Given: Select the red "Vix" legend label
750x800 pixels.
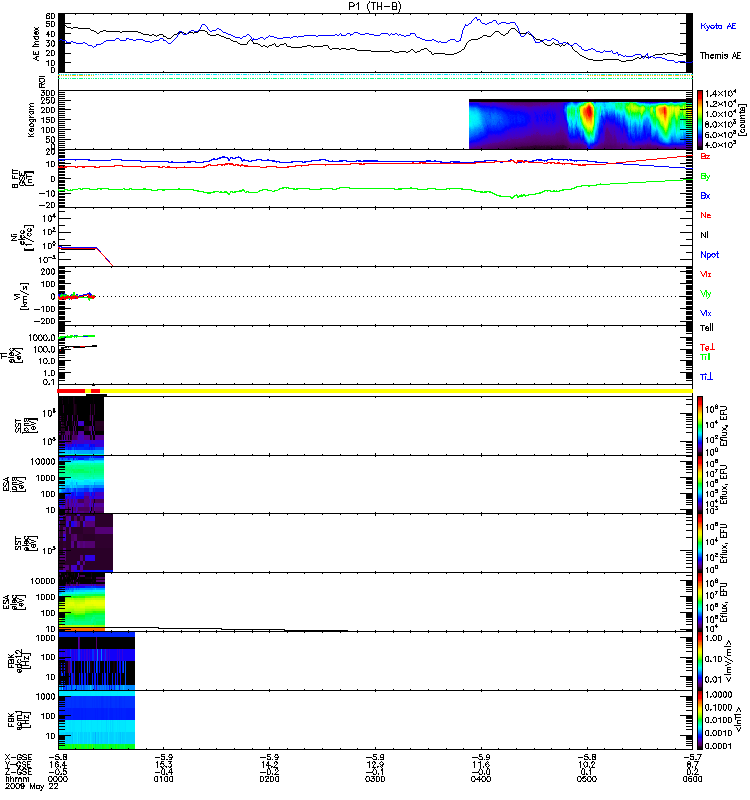Looking at the screenshot, I should click(x=706, y=274).
